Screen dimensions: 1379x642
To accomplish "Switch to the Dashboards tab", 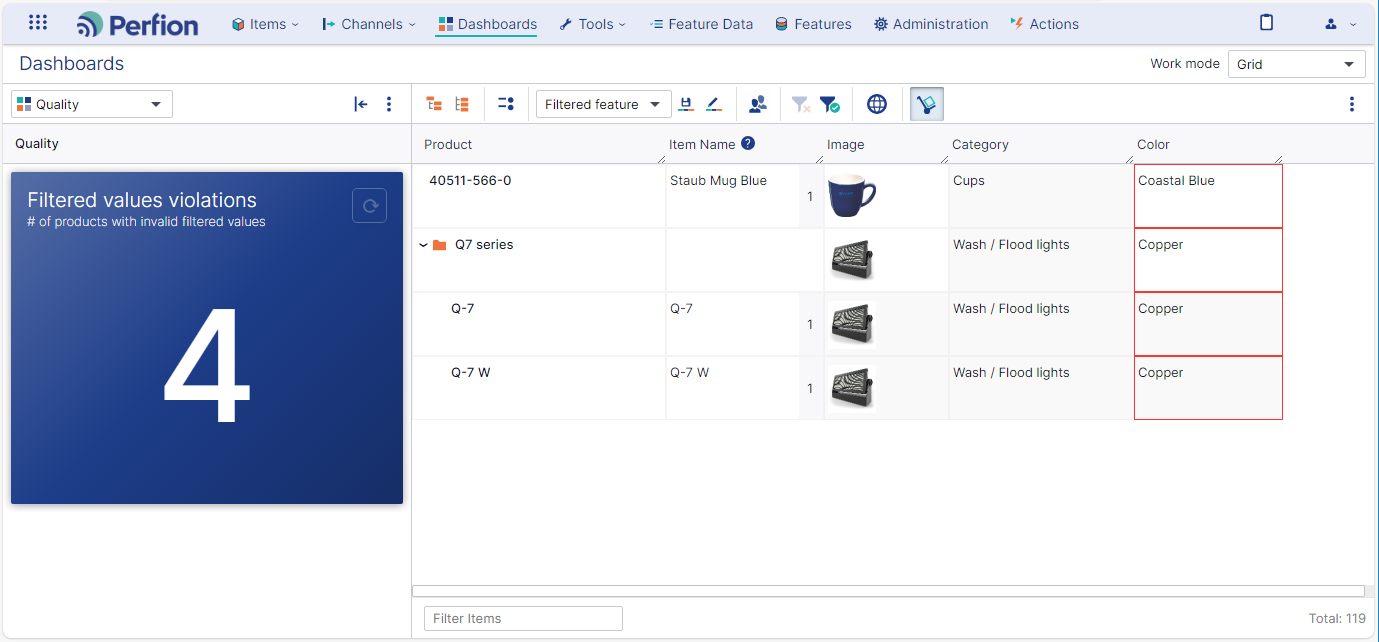I will 487,24.
